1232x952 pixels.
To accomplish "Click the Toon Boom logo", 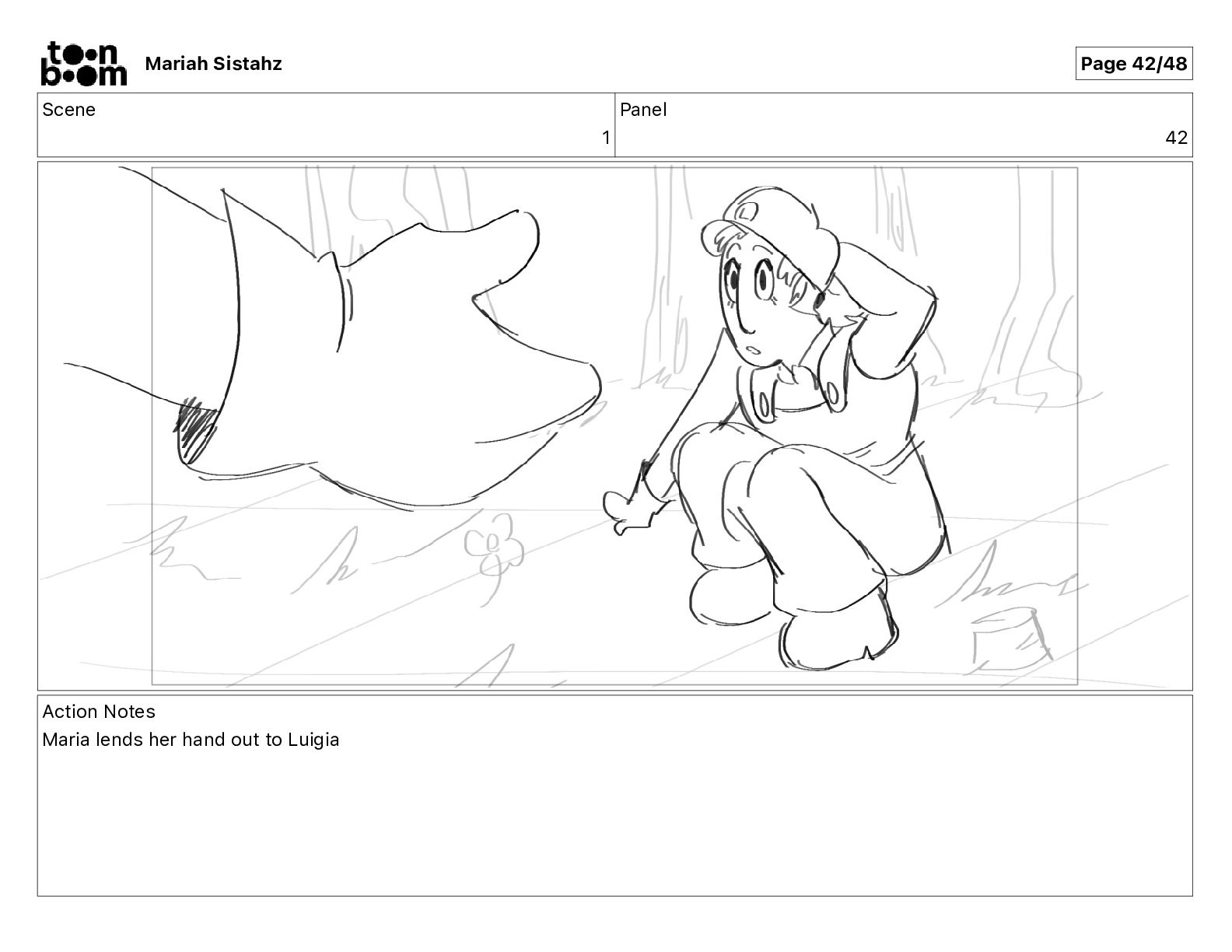I will tap(83, 63).
